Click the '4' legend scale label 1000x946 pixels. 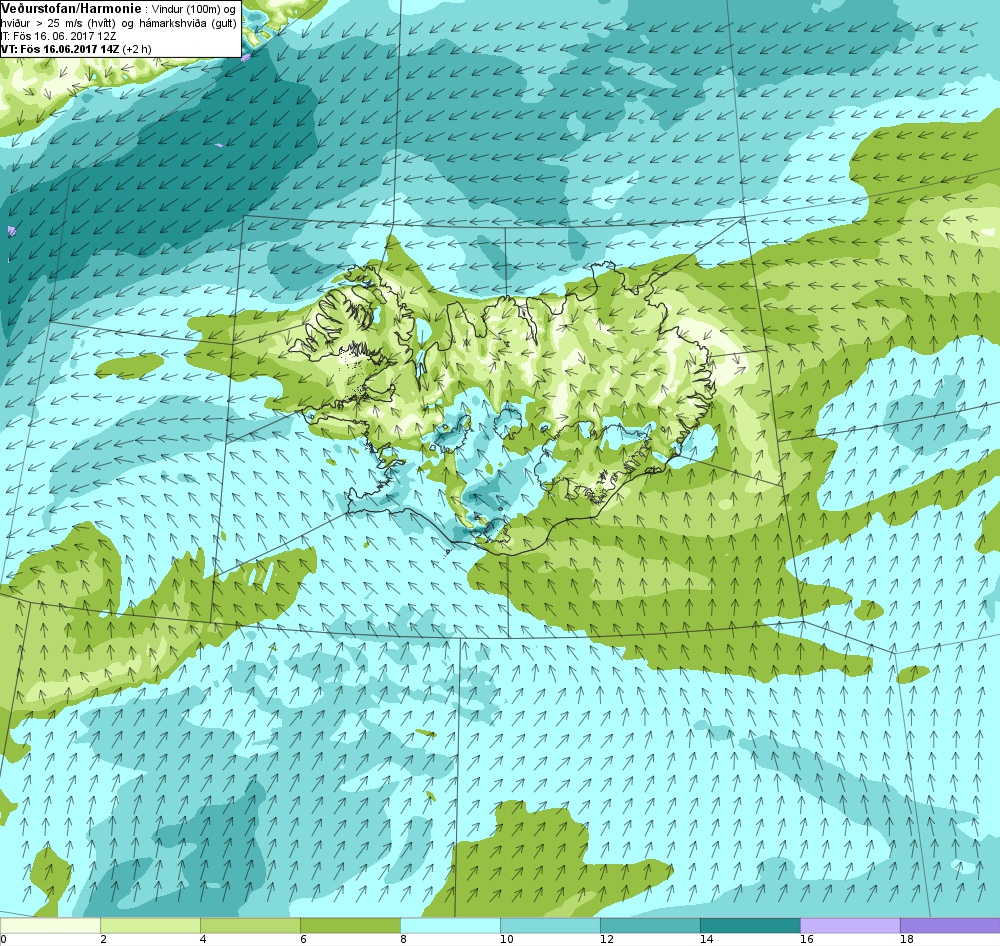[203, 939]
